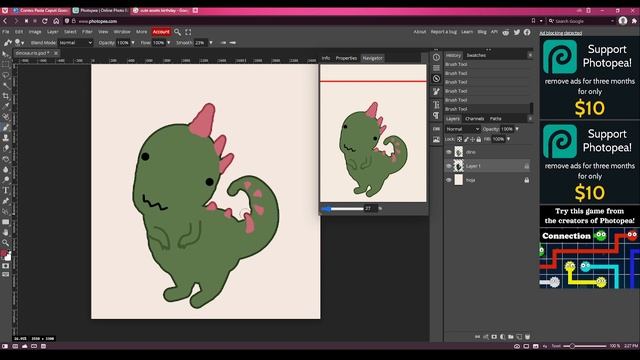Select the Crop tool
The width and height of the screenshot is (640, 360).
[x=5, y=96]
